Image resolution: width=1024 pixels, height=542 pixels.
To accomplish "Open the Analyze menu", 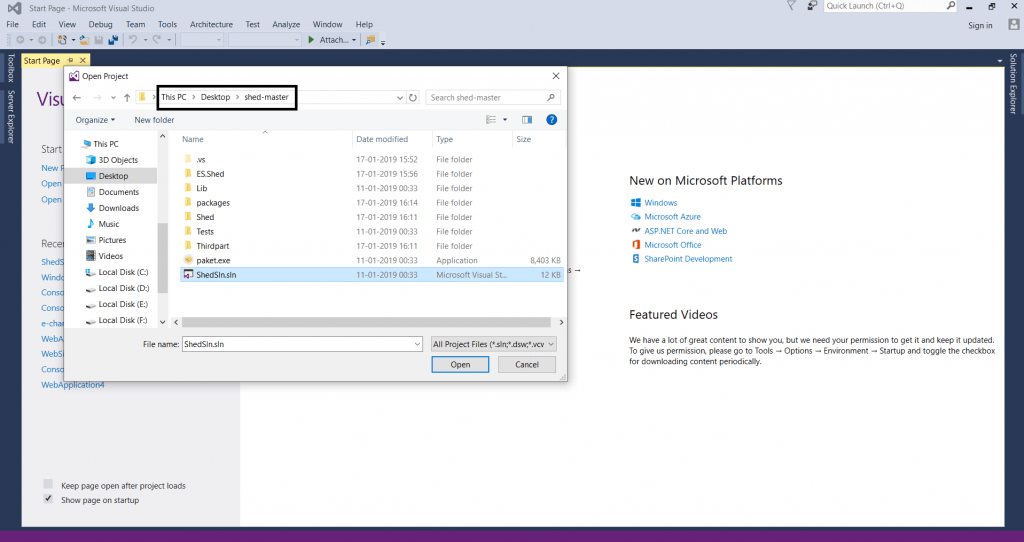I will tap(286, 24).
